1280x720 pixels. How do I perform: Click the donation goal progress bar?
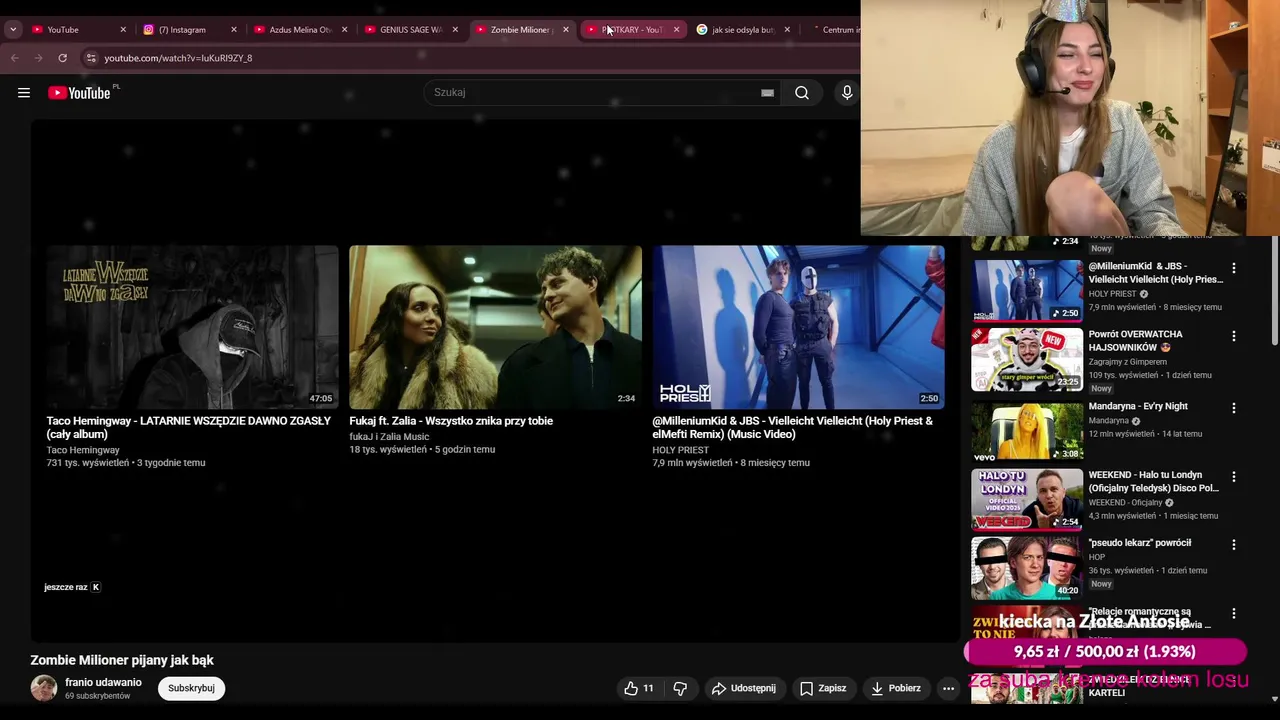click(x=1105, y=651)
